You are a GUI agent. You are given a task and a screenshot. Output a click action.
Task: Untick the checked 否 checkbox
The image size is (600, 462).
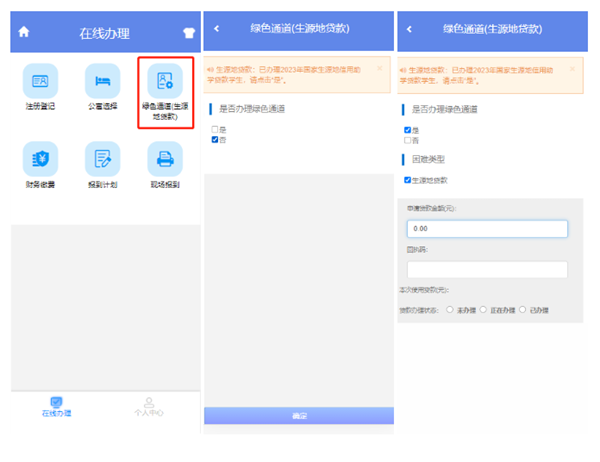215,140
